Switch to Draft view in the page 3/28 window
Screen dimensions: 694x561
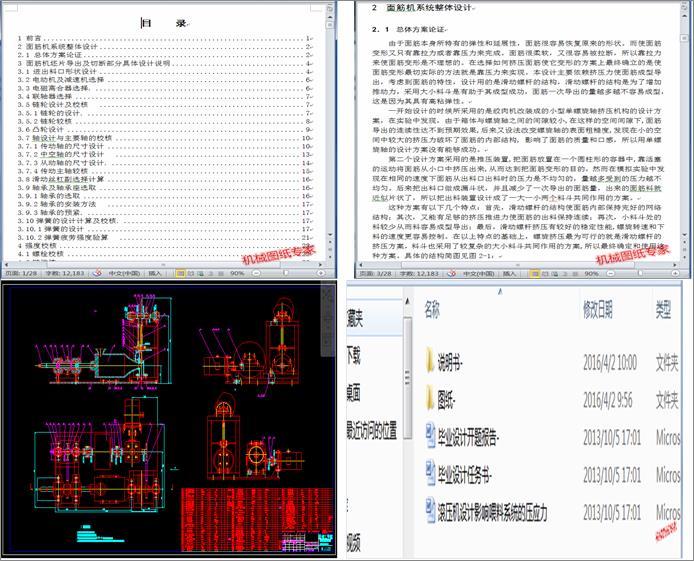click(x=574, y=274)
